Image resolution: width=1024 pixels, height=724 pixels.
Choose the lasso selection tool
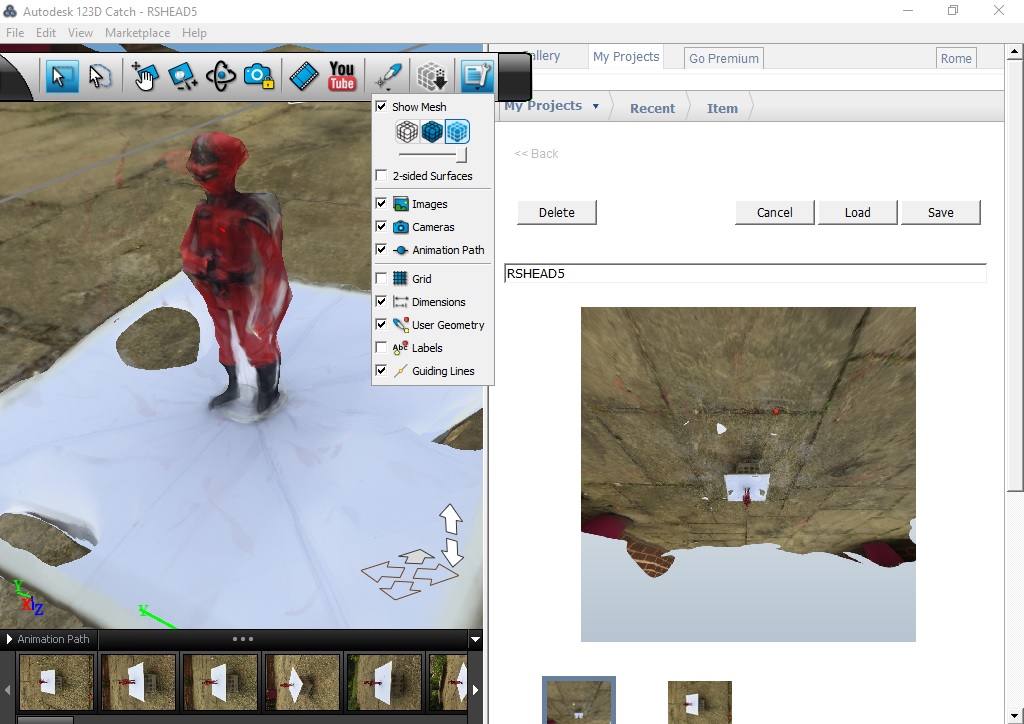tap(99, 76)
